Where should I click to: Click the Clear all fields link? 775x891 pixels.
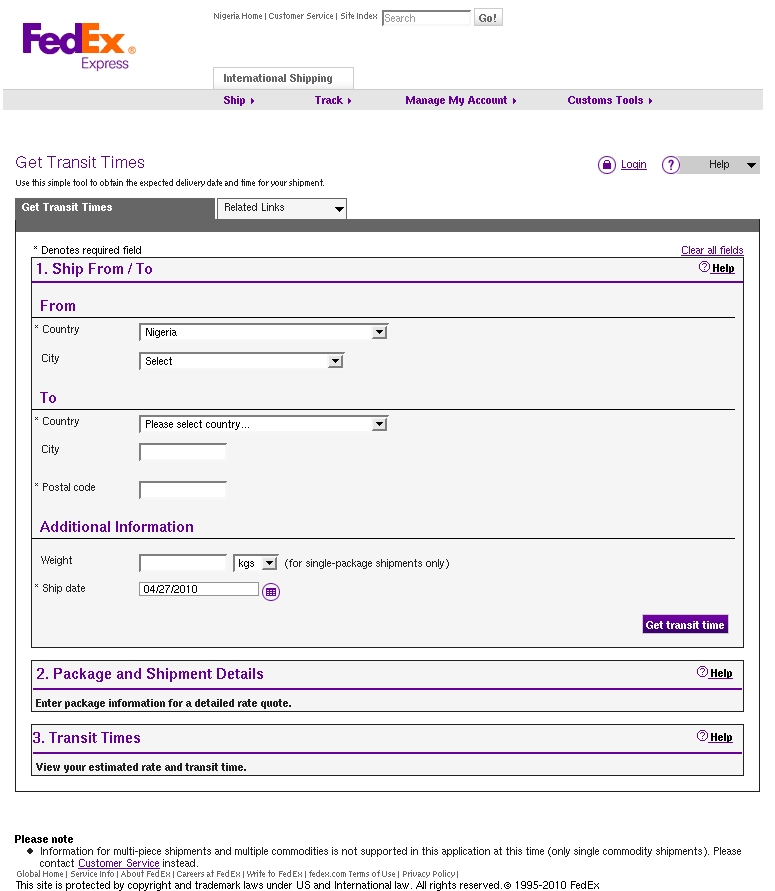point(712,250)
